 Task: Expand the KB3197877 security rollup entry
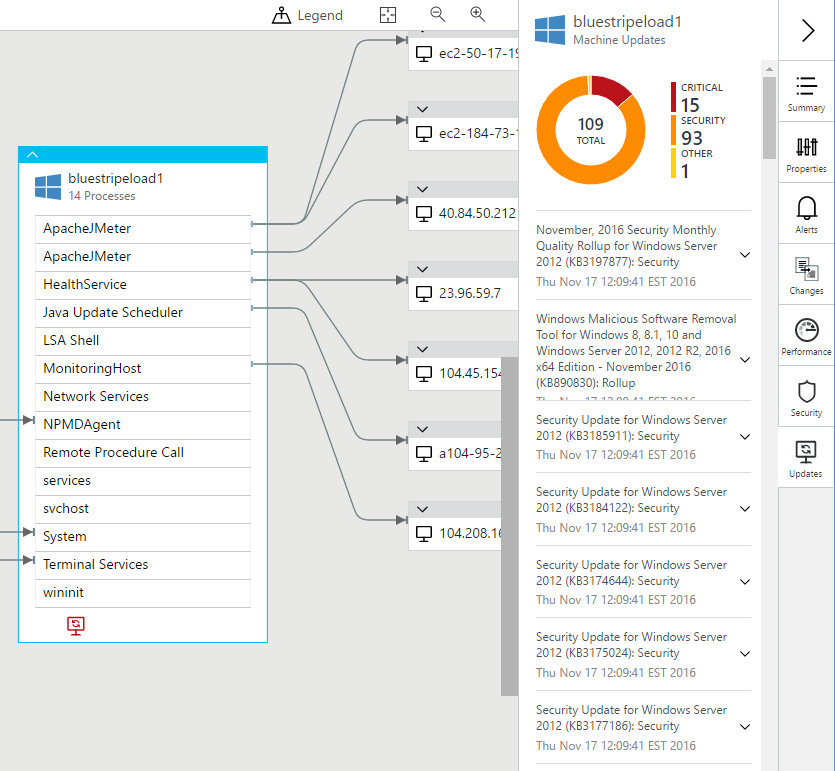click(744, 255)
